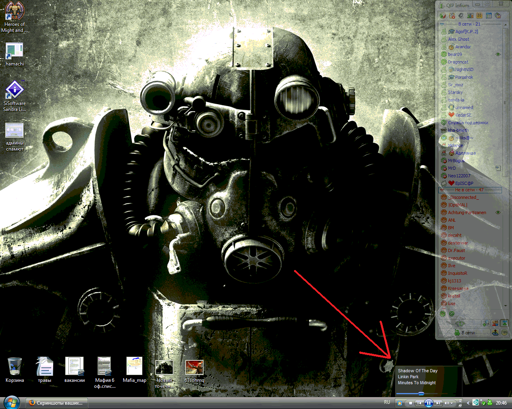This screenshot has width=512, height=409.
Task: Click the playback seek slider handle
Action: (421, 394)
